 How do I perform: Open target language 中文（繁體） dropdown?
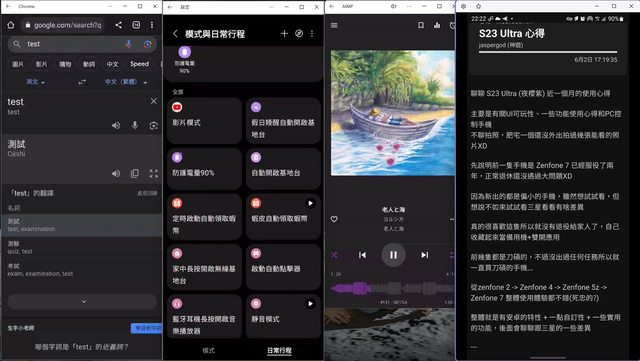pyautogui.click(x=126, y=82)
